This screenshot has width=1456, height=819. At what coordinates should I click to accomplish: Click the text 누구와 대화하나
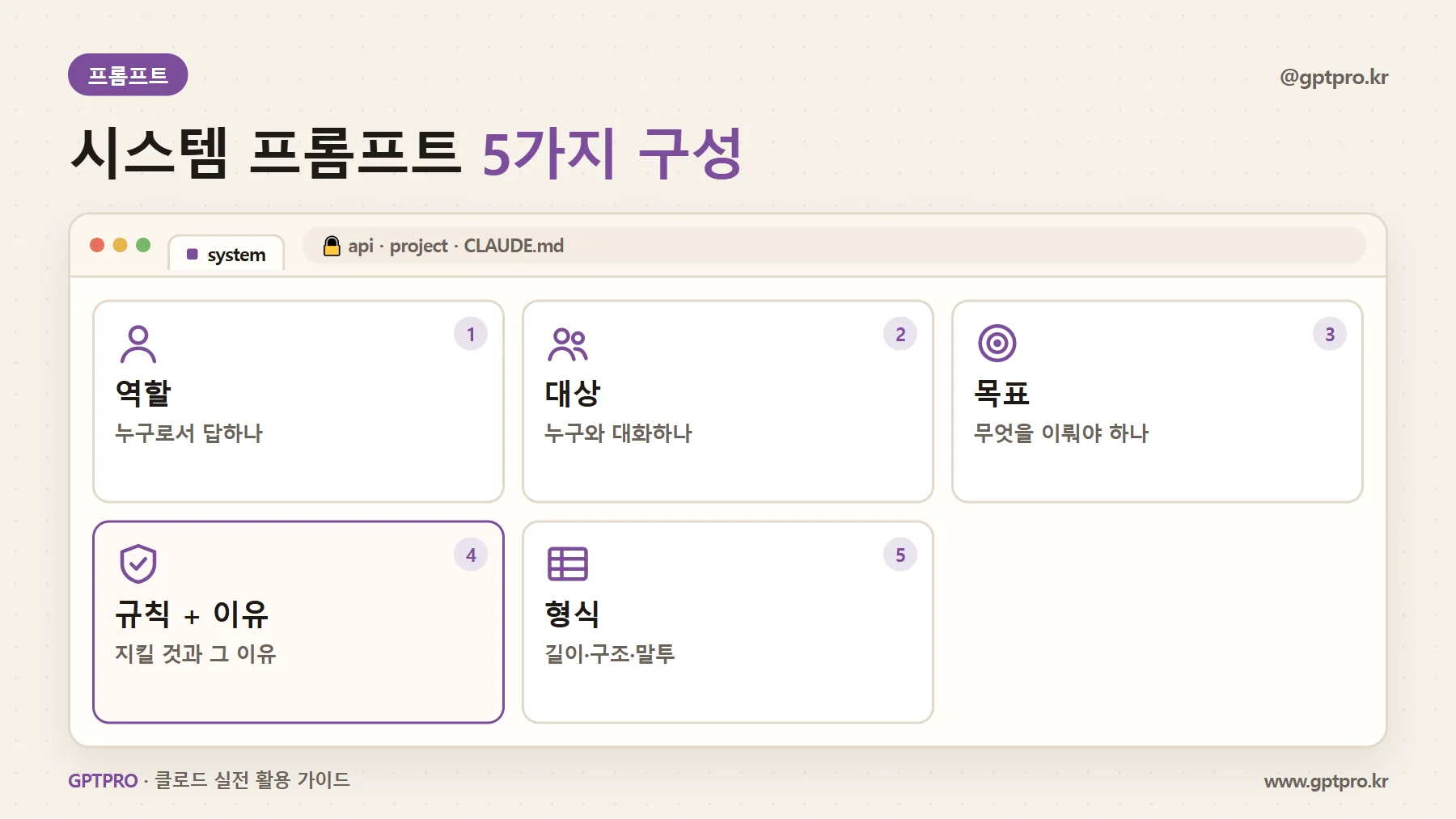coord(619,433)
